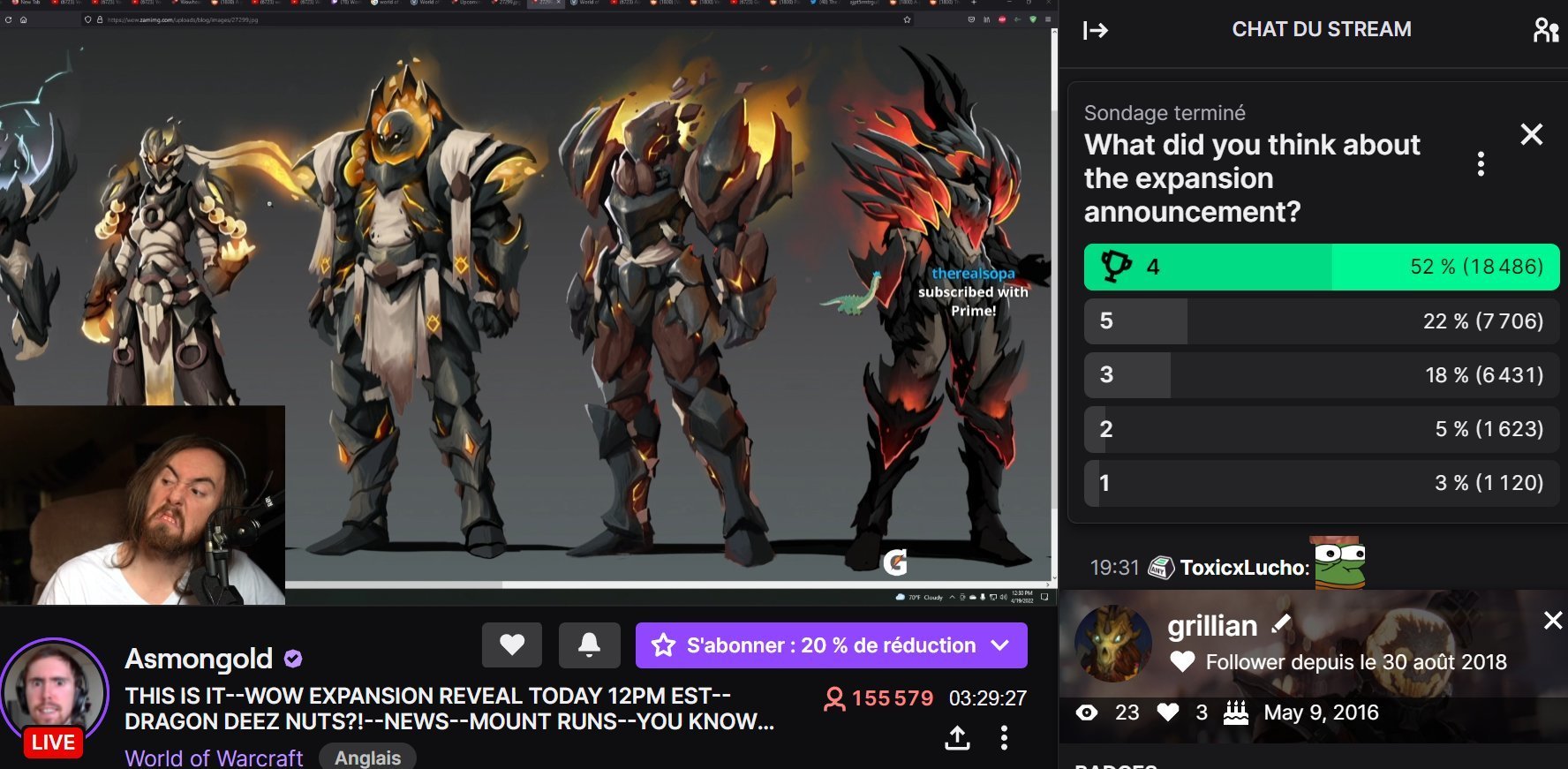This screenshot has width=1568, height=769.
Task: Click ToxicxLucho's chat badge icon
Action: (x=1161, y=568)
